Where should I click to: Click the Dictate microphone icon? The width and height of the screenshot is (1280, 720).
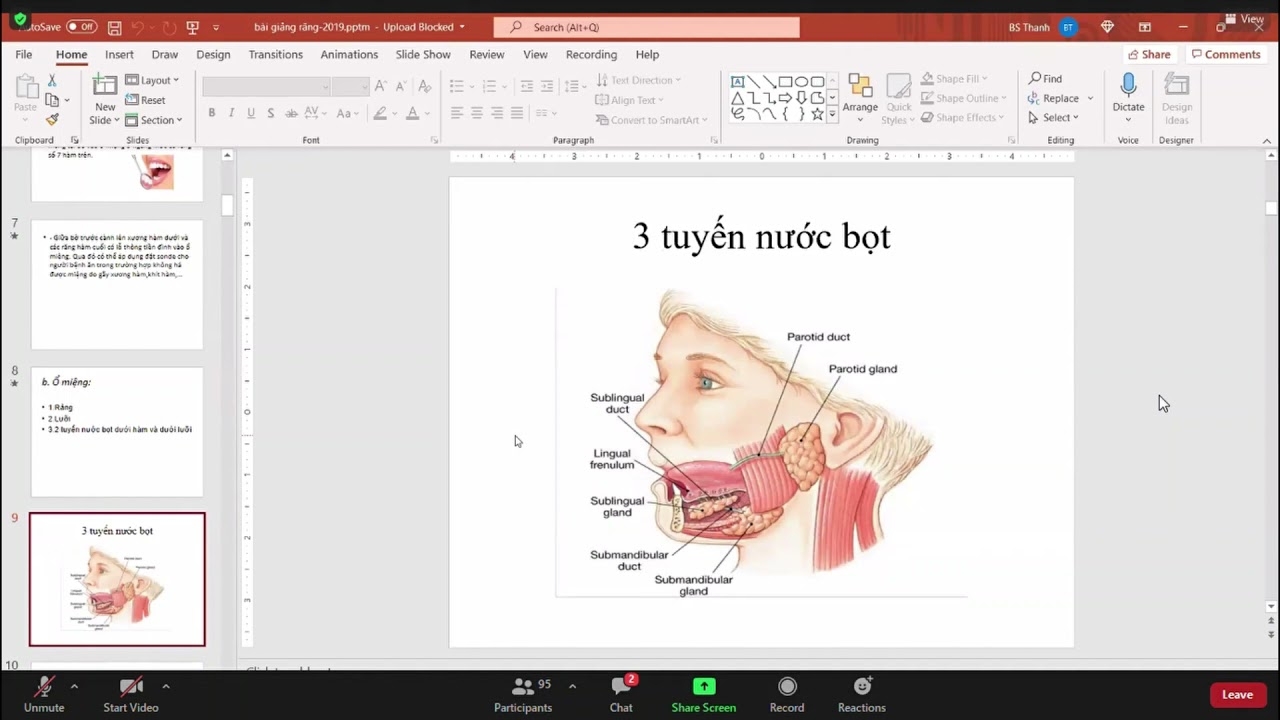tap(1128, 86)
